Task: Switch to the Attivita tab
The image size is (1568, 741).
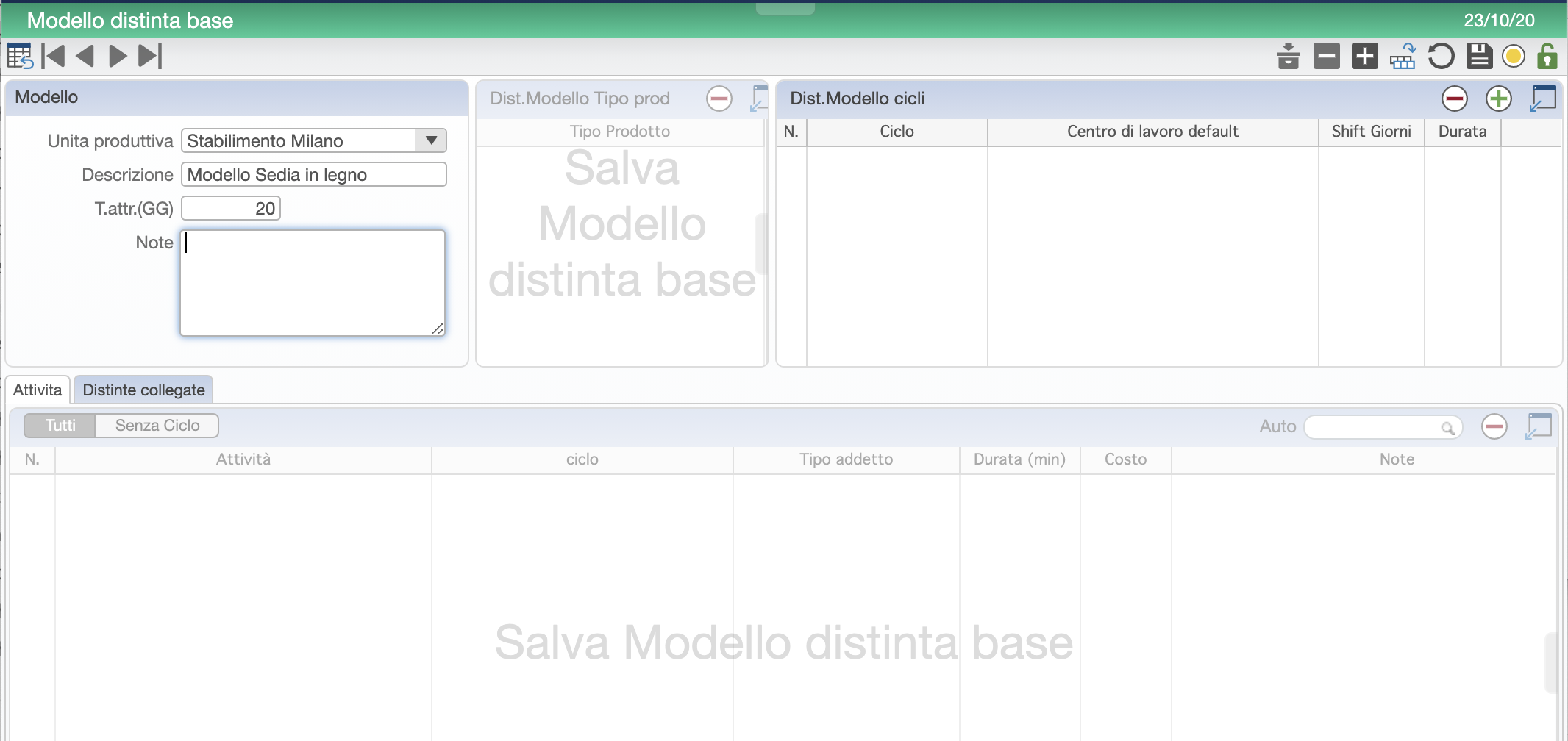Action: click(38, 390)
